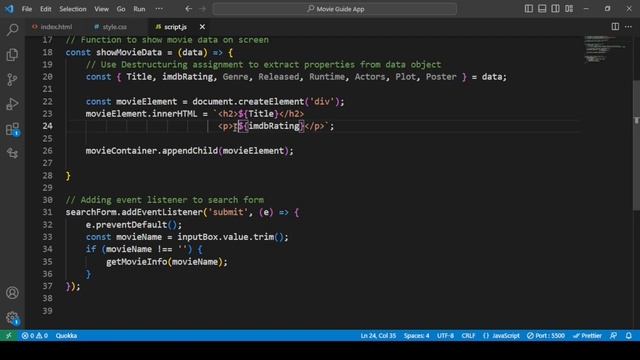The image size is (640, 360).
Task: Click Ln 24, Col 35 cursor position
Action: click(378, 336)
